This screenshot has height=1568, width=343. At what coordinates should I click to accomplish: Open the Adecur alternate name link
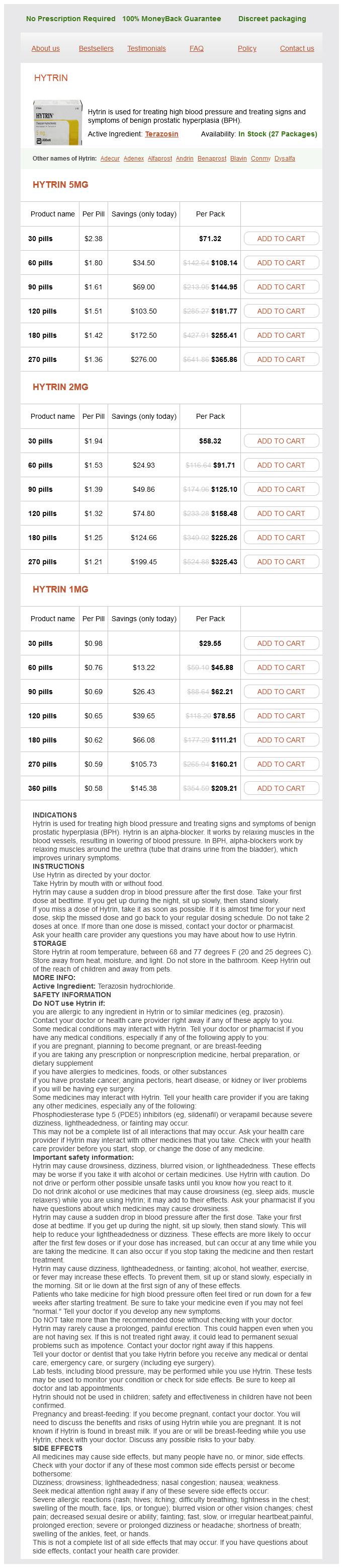coord(110,158)
